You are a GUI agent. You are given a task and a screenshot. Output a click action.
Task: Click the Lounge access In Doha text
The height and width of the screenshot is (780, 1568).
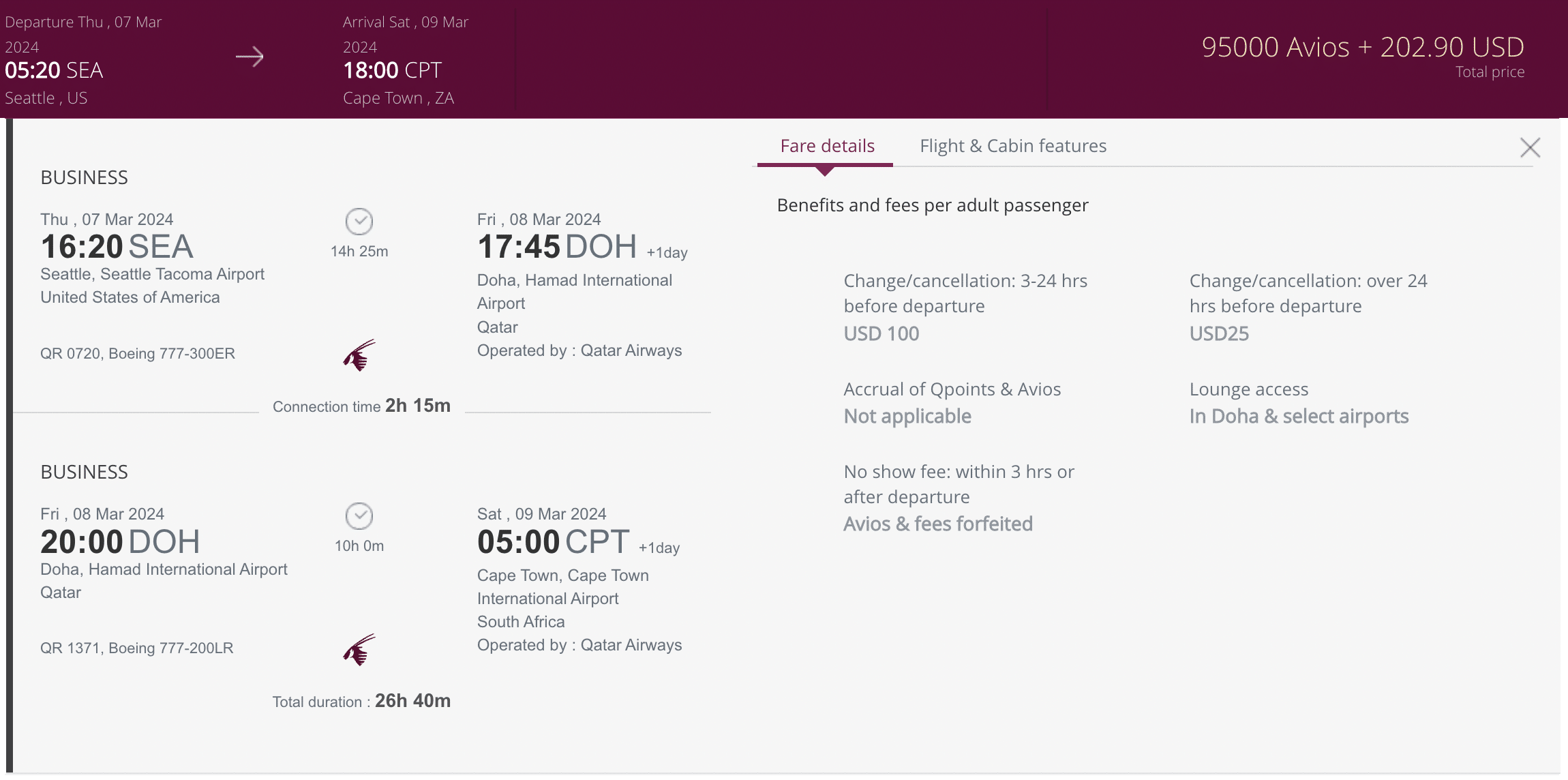point(1299,416)
